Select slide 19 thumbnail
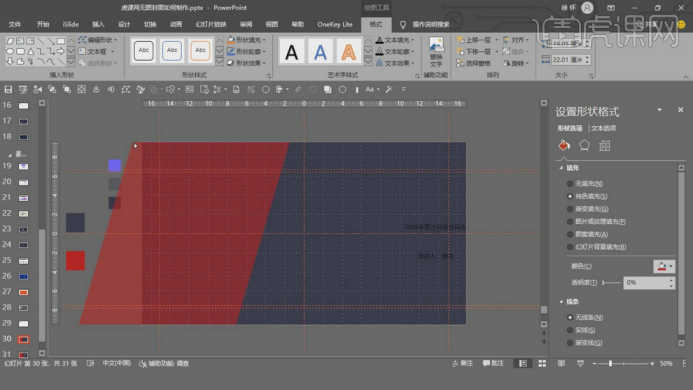Viewport: 693px width, 390px height. pyautogui.click(x=23, y=166)
